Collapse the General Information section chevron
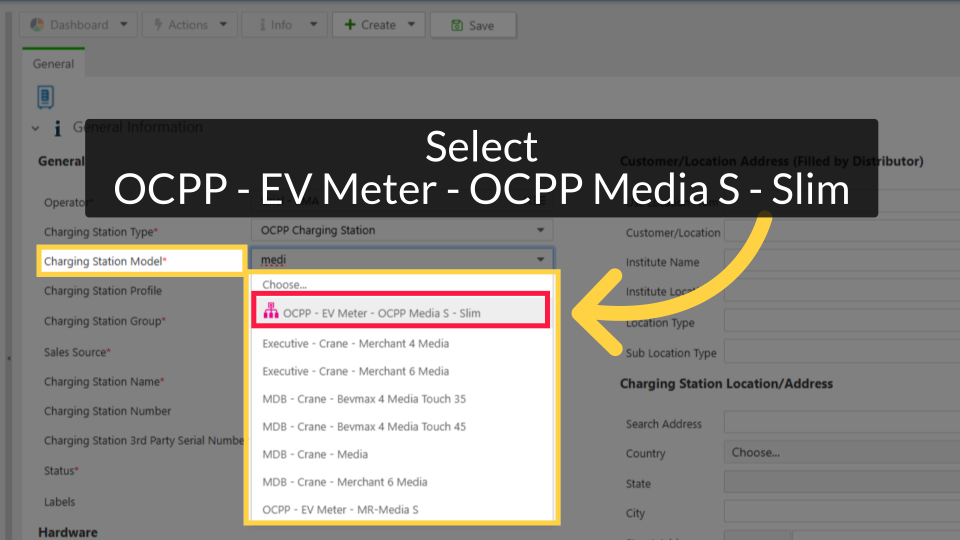The width and height of the screenshot is (960, 540). tap(35, 128)
